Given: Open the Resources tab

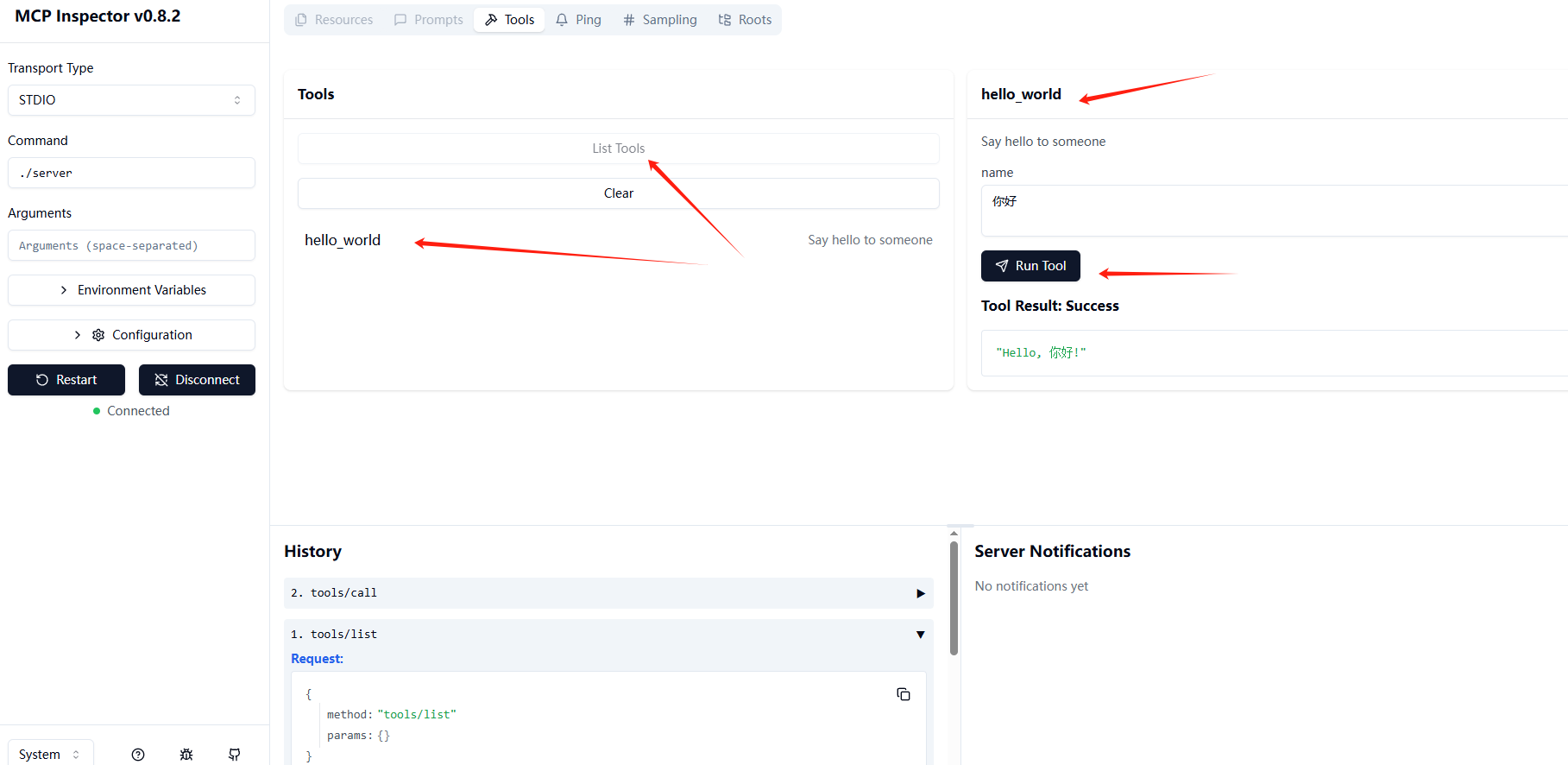Looking at the screenshot, I should pos(334,20).
